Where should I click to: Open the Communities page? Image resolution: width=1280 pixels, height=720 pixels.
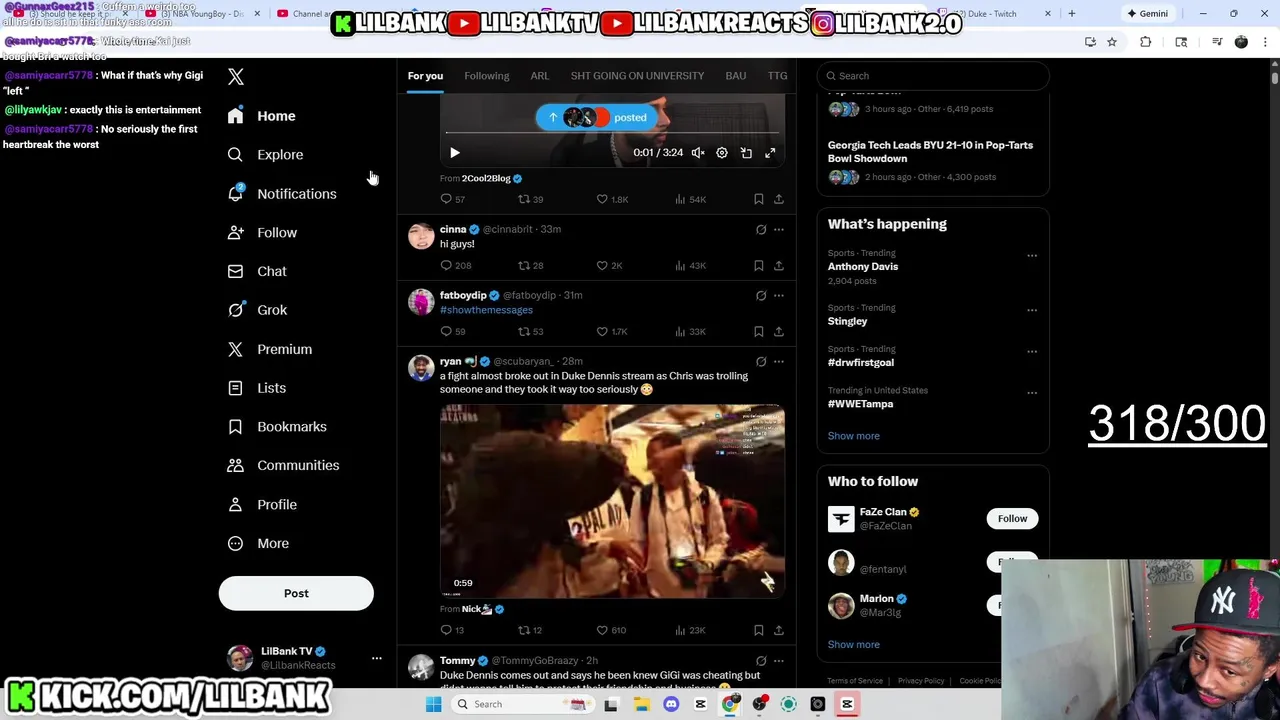click(283, 465)
